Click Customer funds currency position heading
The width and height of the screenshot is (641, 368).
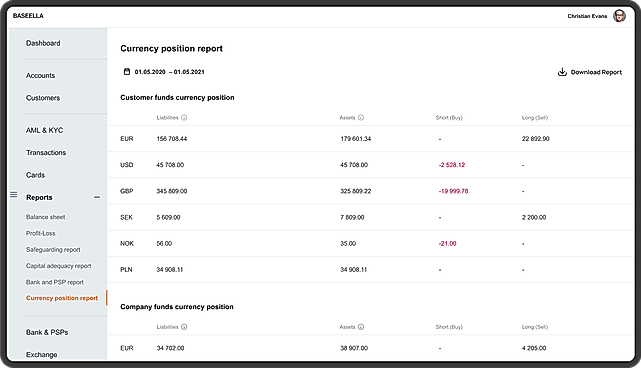point(177,98)
